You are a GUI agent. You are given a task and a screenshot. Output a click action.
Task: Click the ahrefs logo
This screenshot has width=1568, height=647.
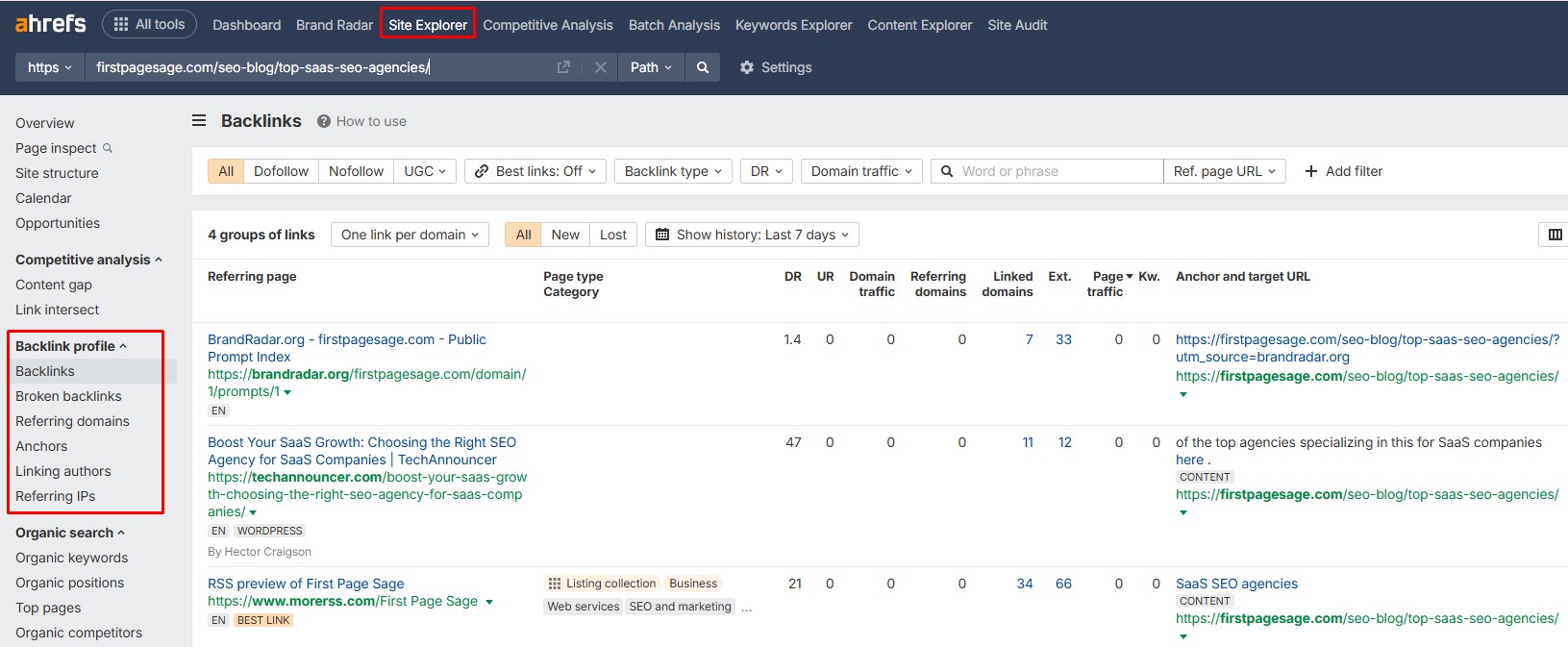(51, 24)
